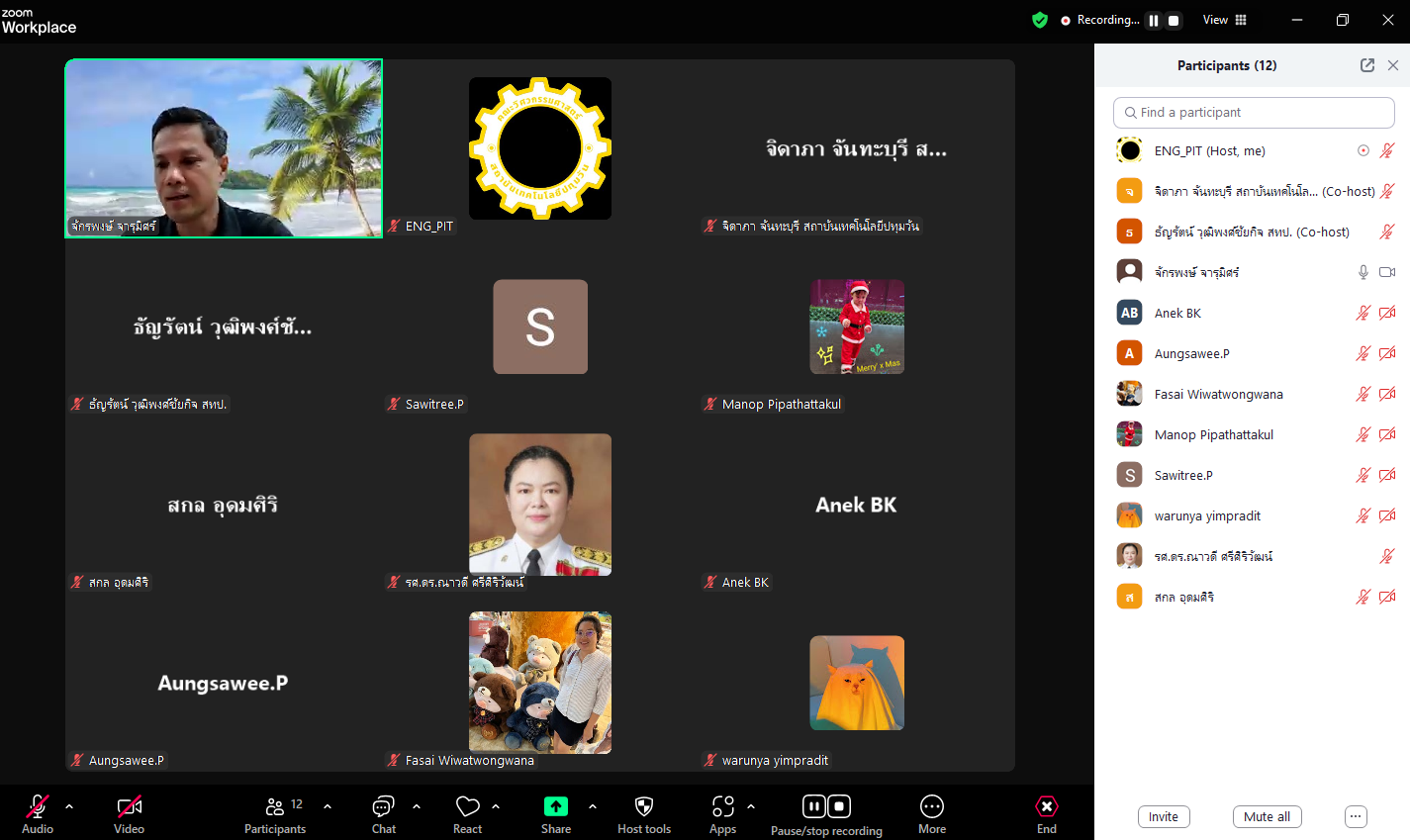Toggle video-off icon for Fasai Wiwatwongwana
This screenshot has width=1410, height=840.
coord(1387,394)
